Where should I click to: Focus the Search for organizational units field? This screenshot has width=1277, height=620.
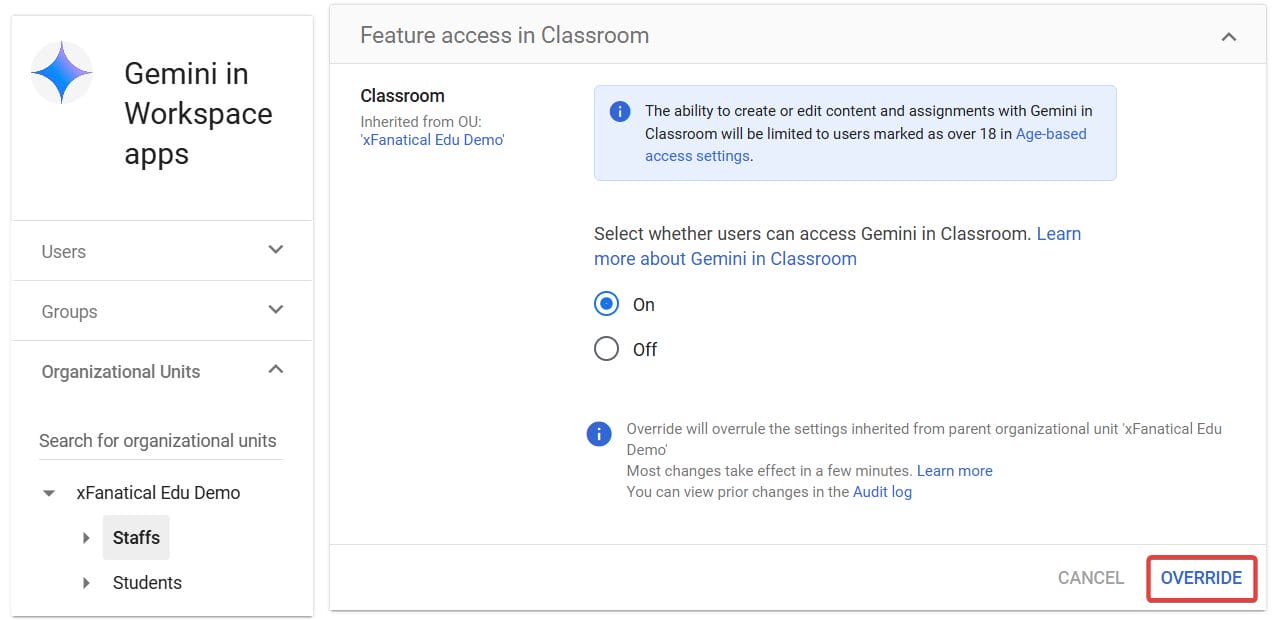tap(160, 441)
